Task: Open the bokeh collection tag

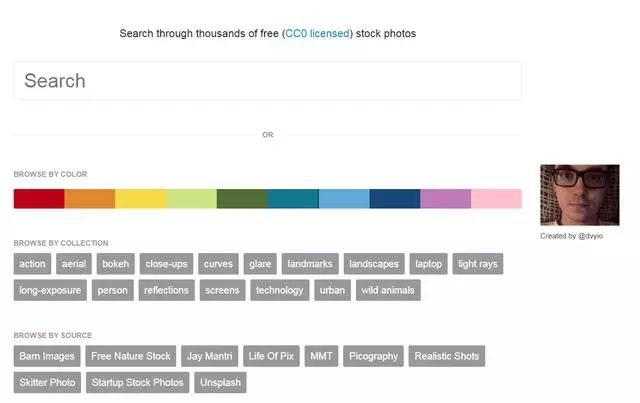Action: pyautogui.click(x=116, y=264)
